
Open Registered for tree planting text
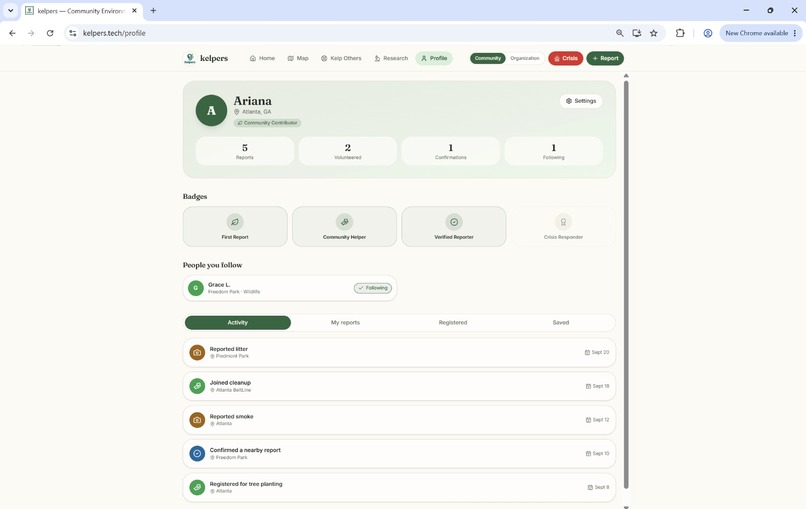(246, 484)
